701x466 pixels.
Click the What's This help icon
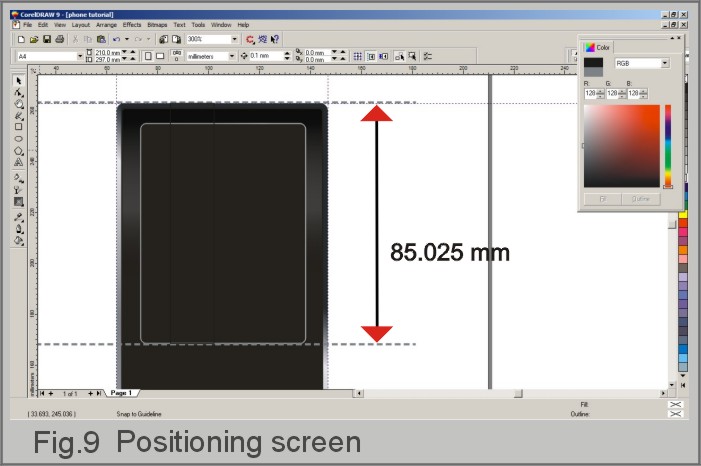coord(275,39)
